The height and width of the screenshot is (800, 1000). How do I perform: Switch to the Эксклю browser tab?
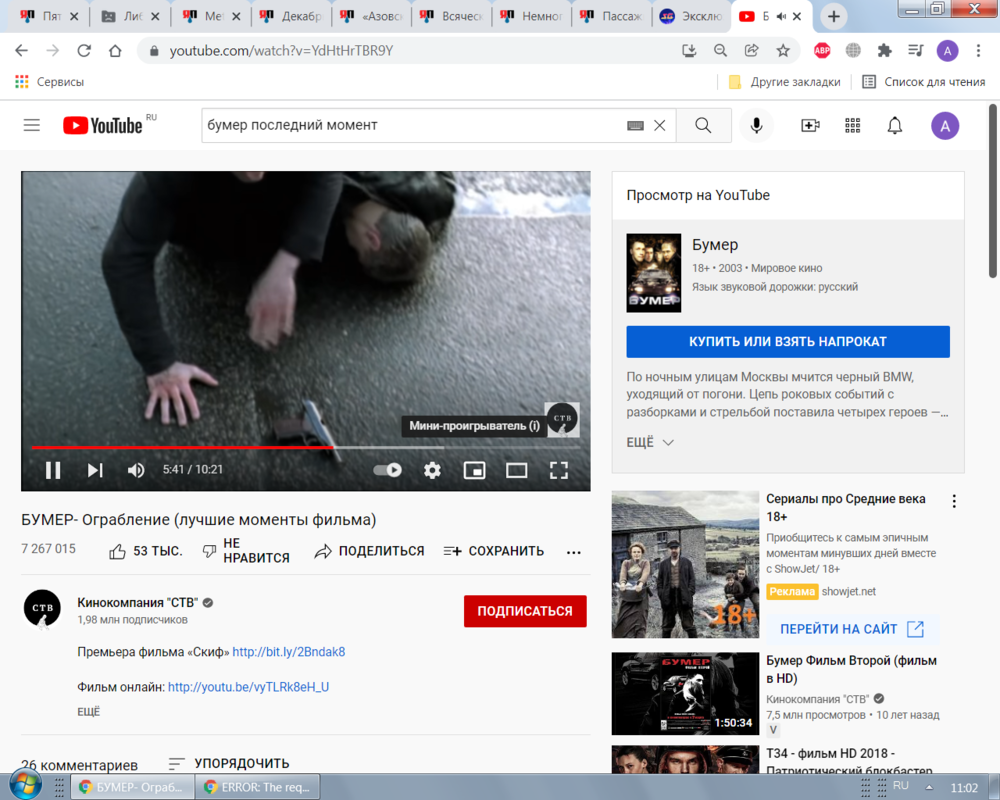[692, 17]
